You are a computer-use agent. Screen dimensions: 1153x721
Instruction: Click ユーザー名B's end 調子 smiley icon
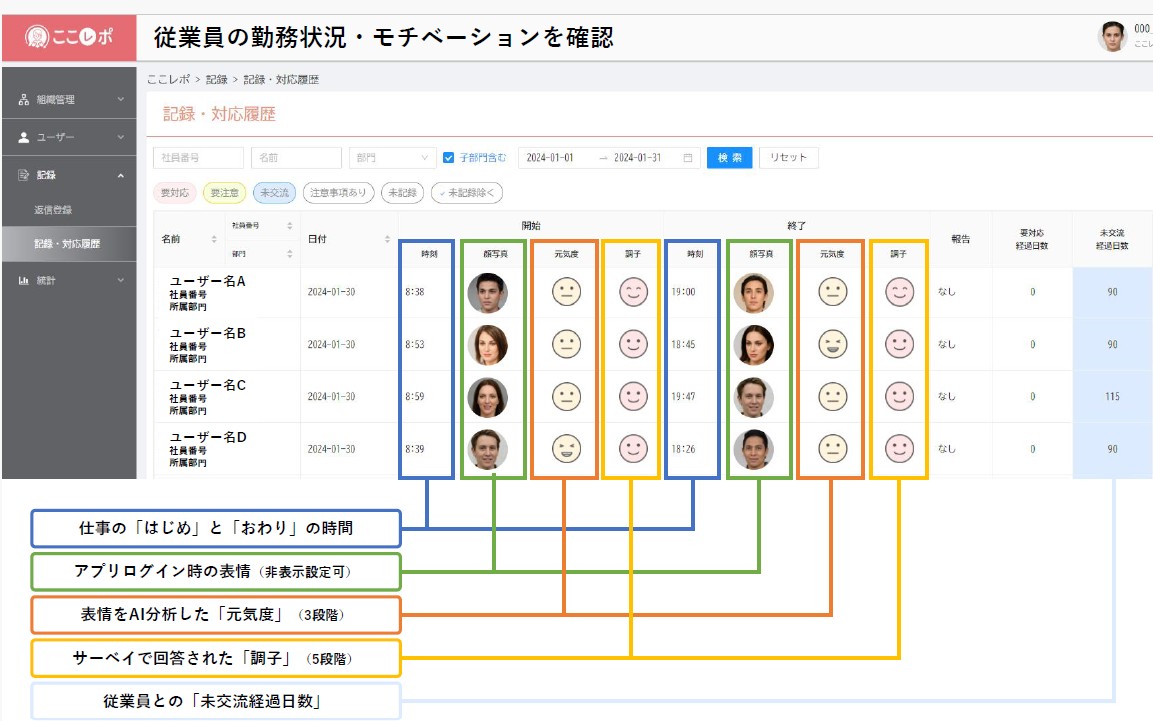(899, 344)
